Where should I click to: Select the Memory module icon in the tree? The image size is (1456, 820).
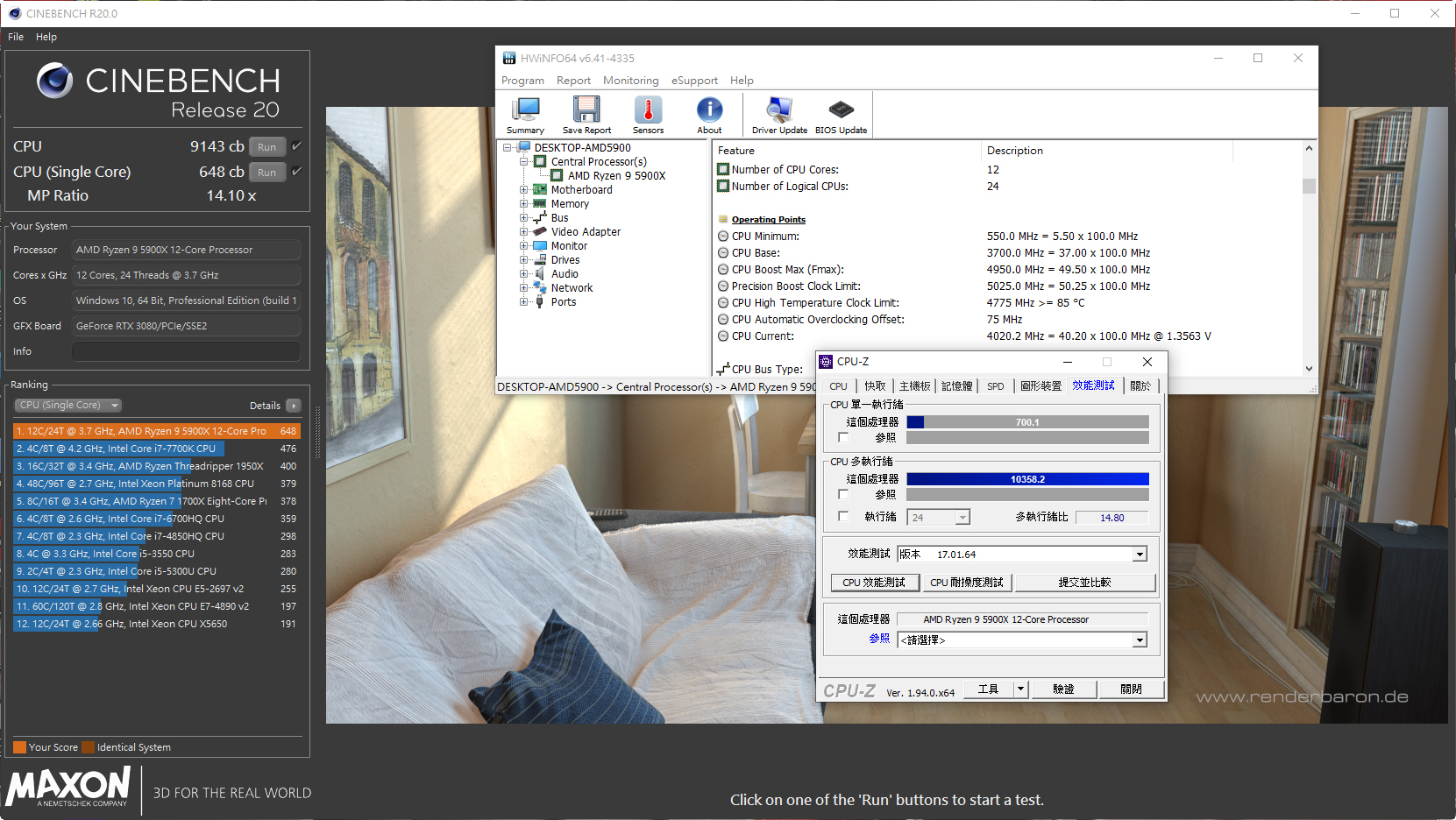pyautogui.click(x=540, y=203)
